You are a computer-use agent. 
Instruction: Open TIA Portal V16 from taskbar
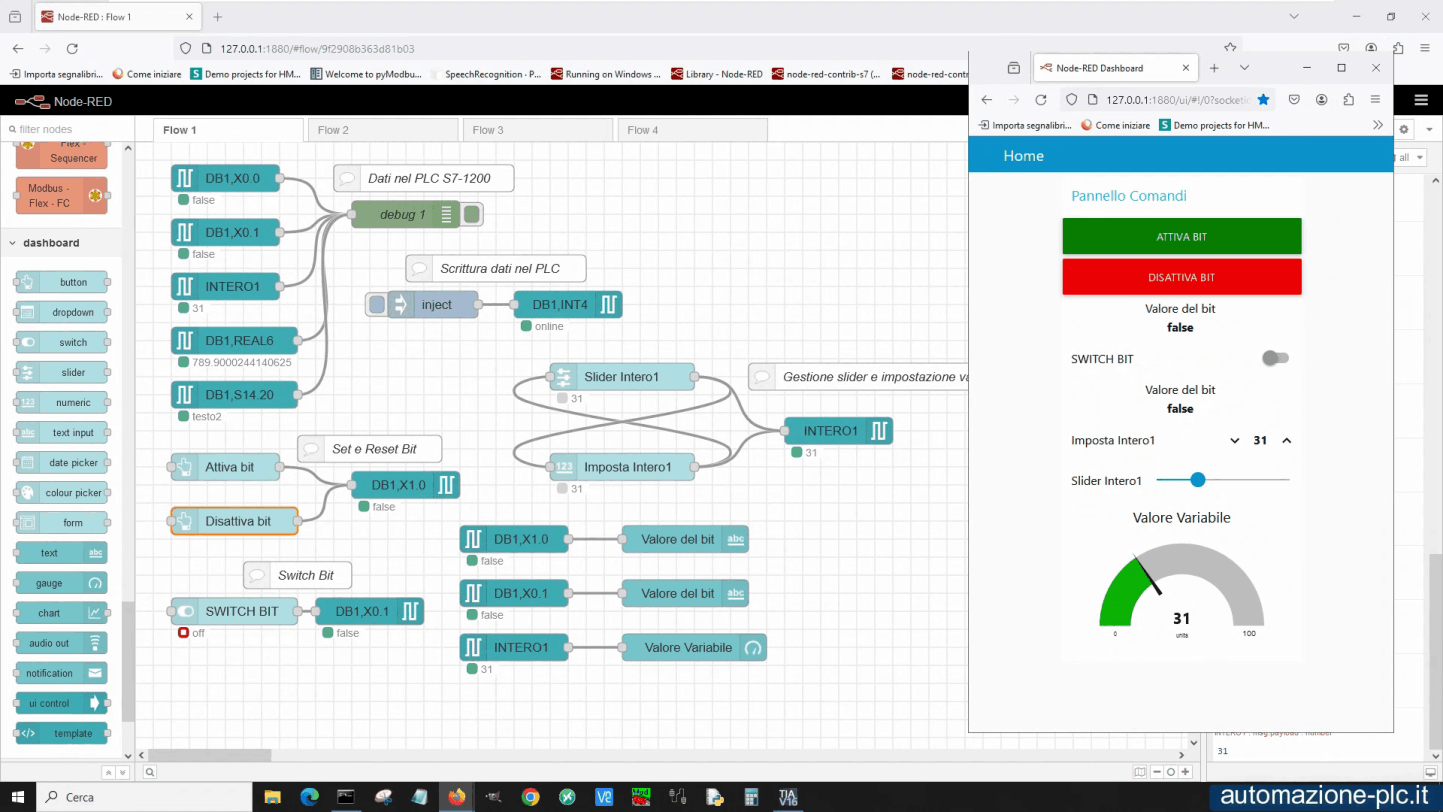coord(788,797)
